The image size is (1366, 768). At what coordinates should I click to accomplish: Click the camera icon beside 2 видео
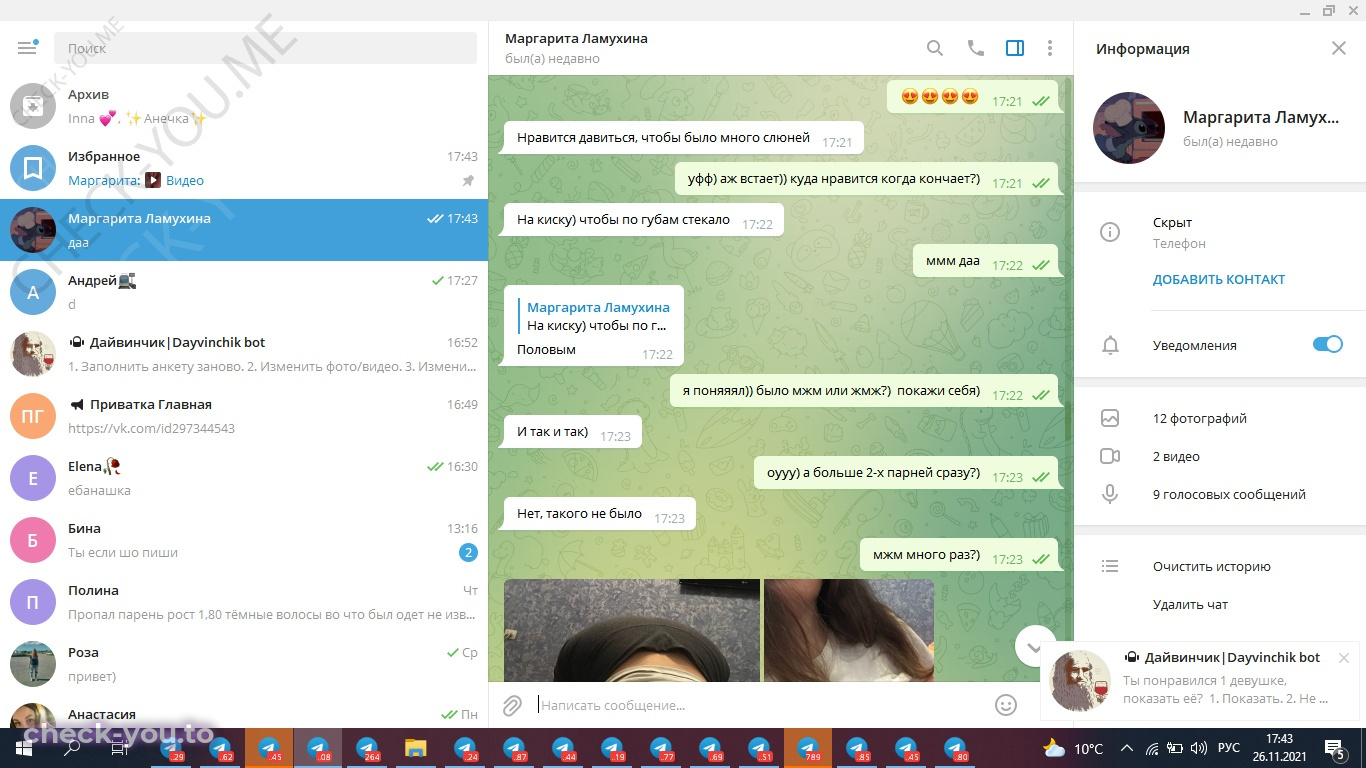tap(1109, 456)
